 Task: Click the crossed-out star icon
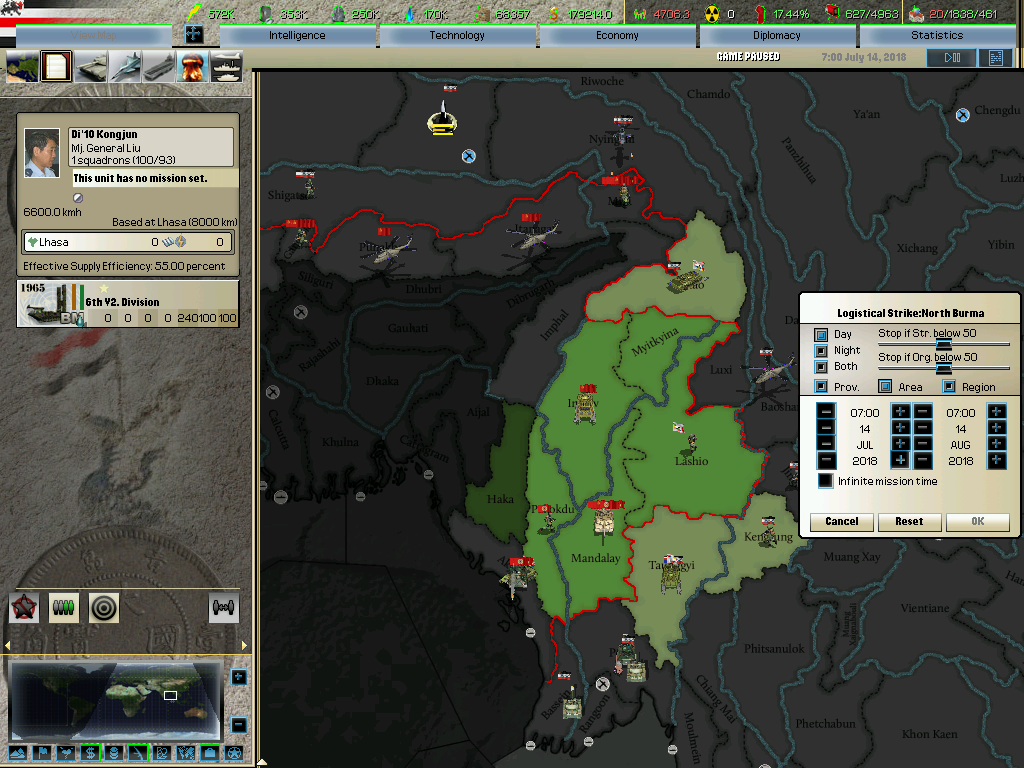pyautogui.click(x=24, y=607)
